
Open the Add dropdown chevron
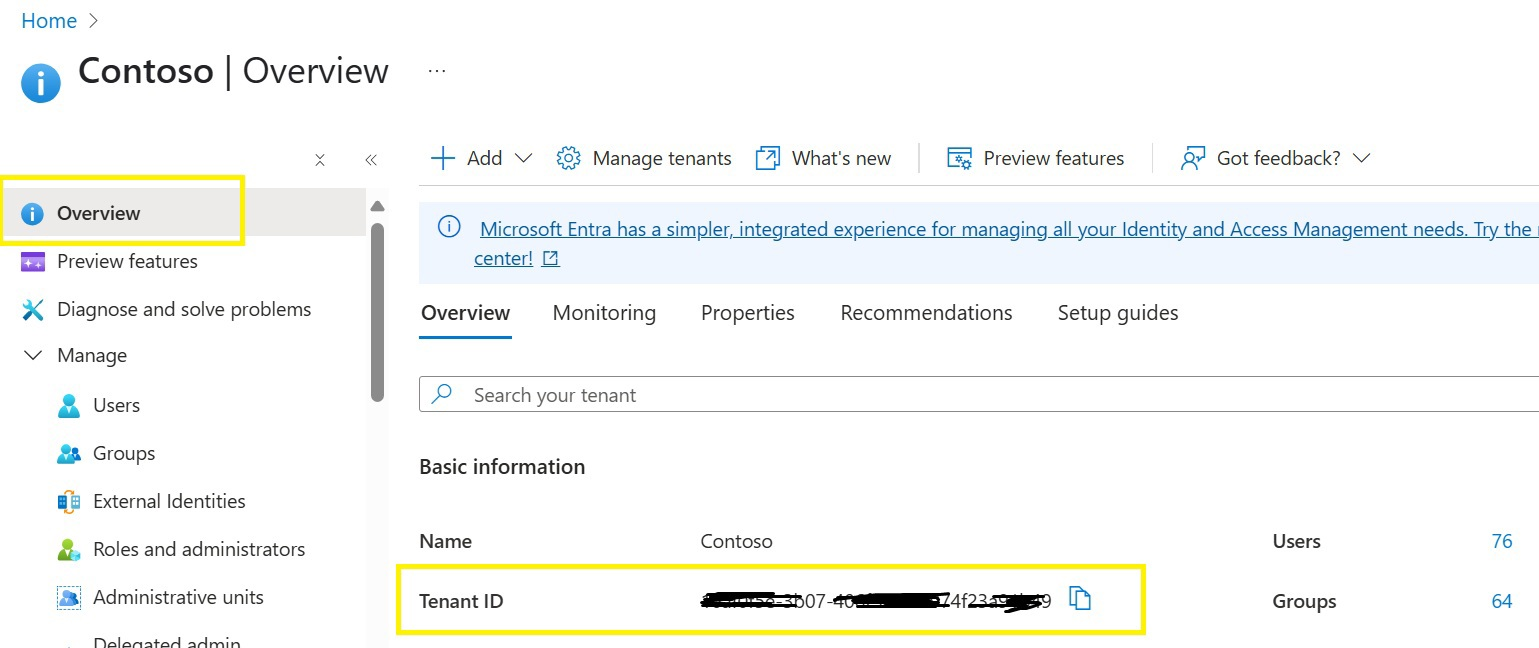523,158
